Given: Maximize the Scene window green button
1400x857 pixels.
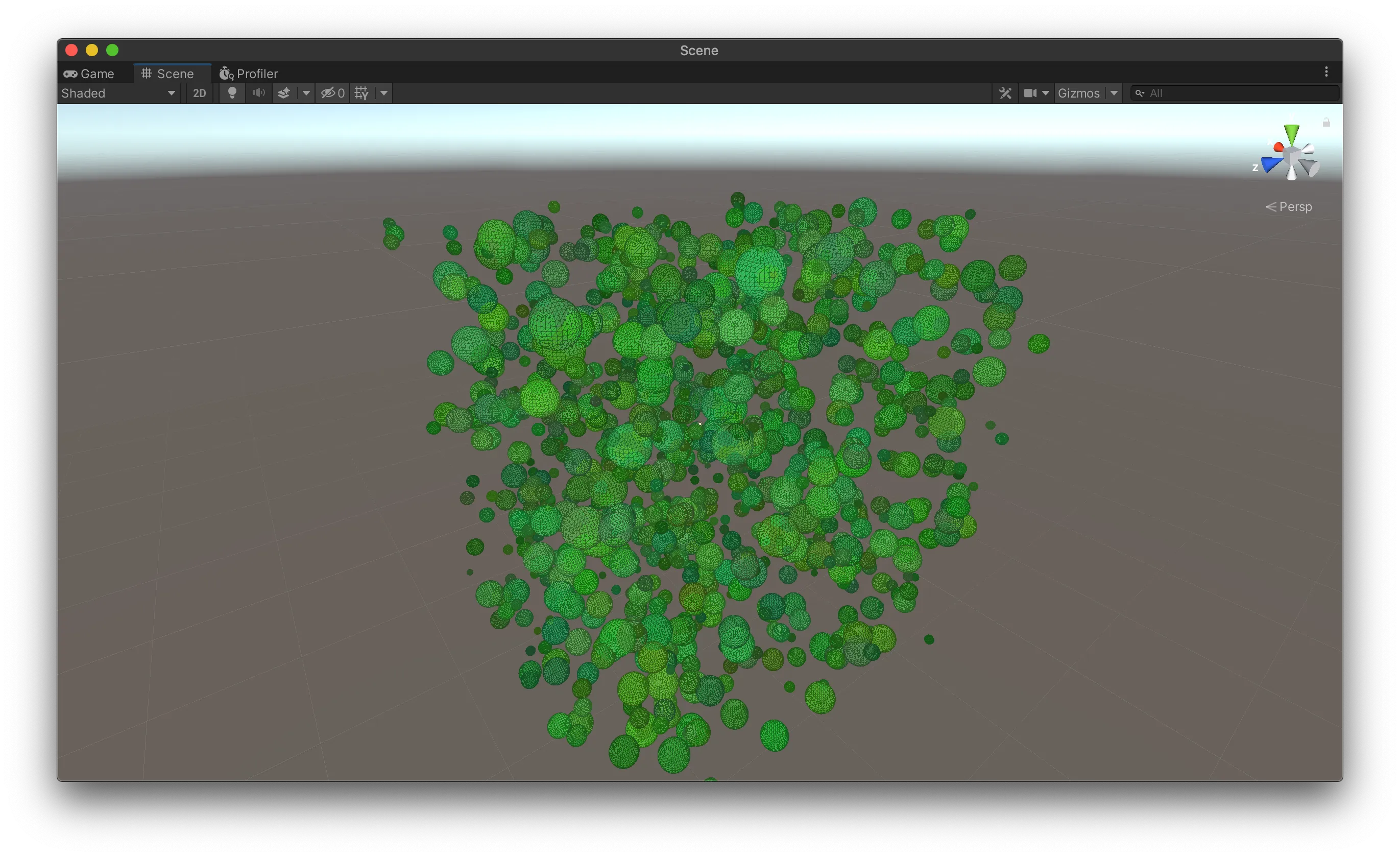Looking at the screenshot, I should point(112,50).
